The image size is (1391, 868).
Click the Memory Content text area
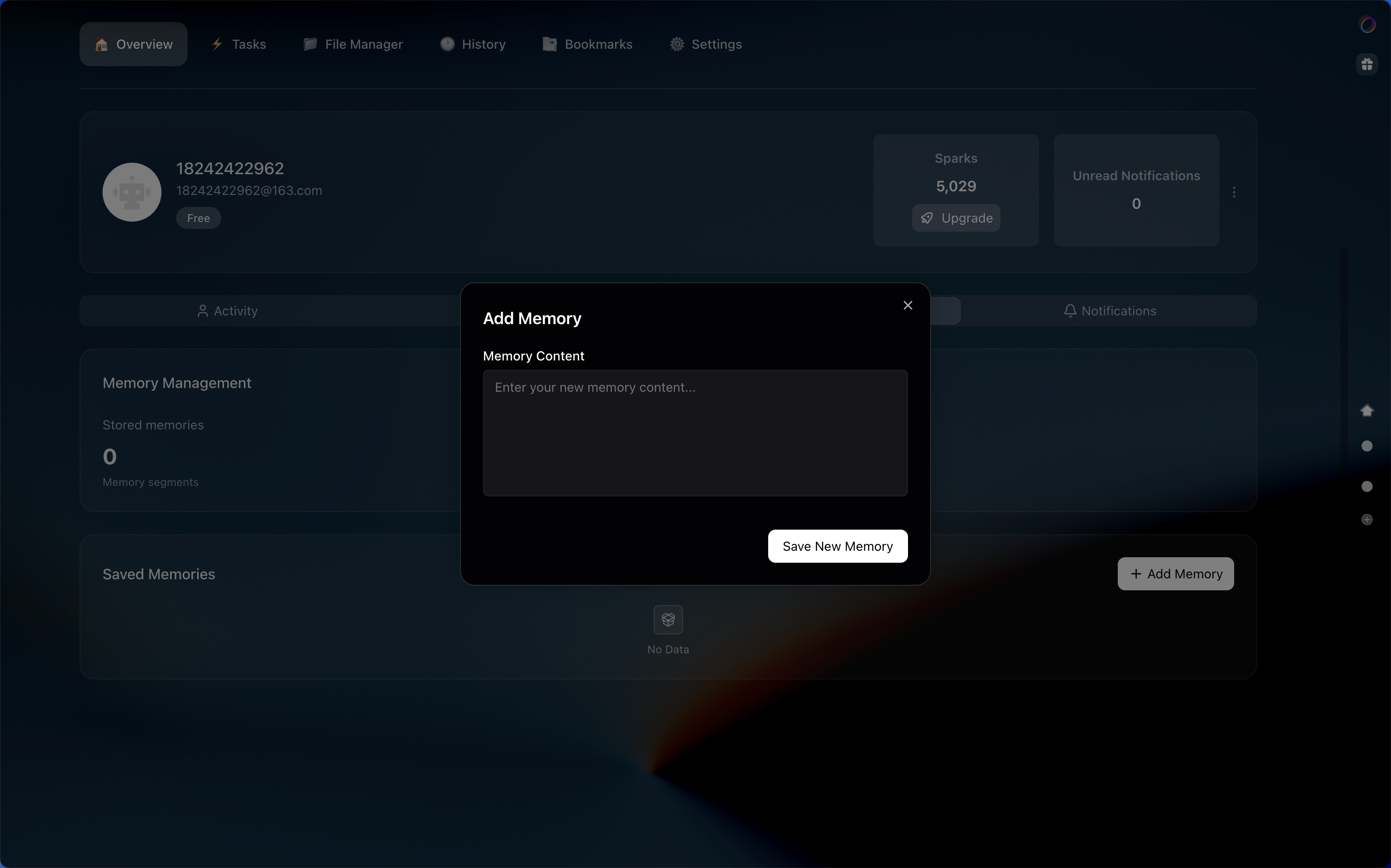(695, 433)
